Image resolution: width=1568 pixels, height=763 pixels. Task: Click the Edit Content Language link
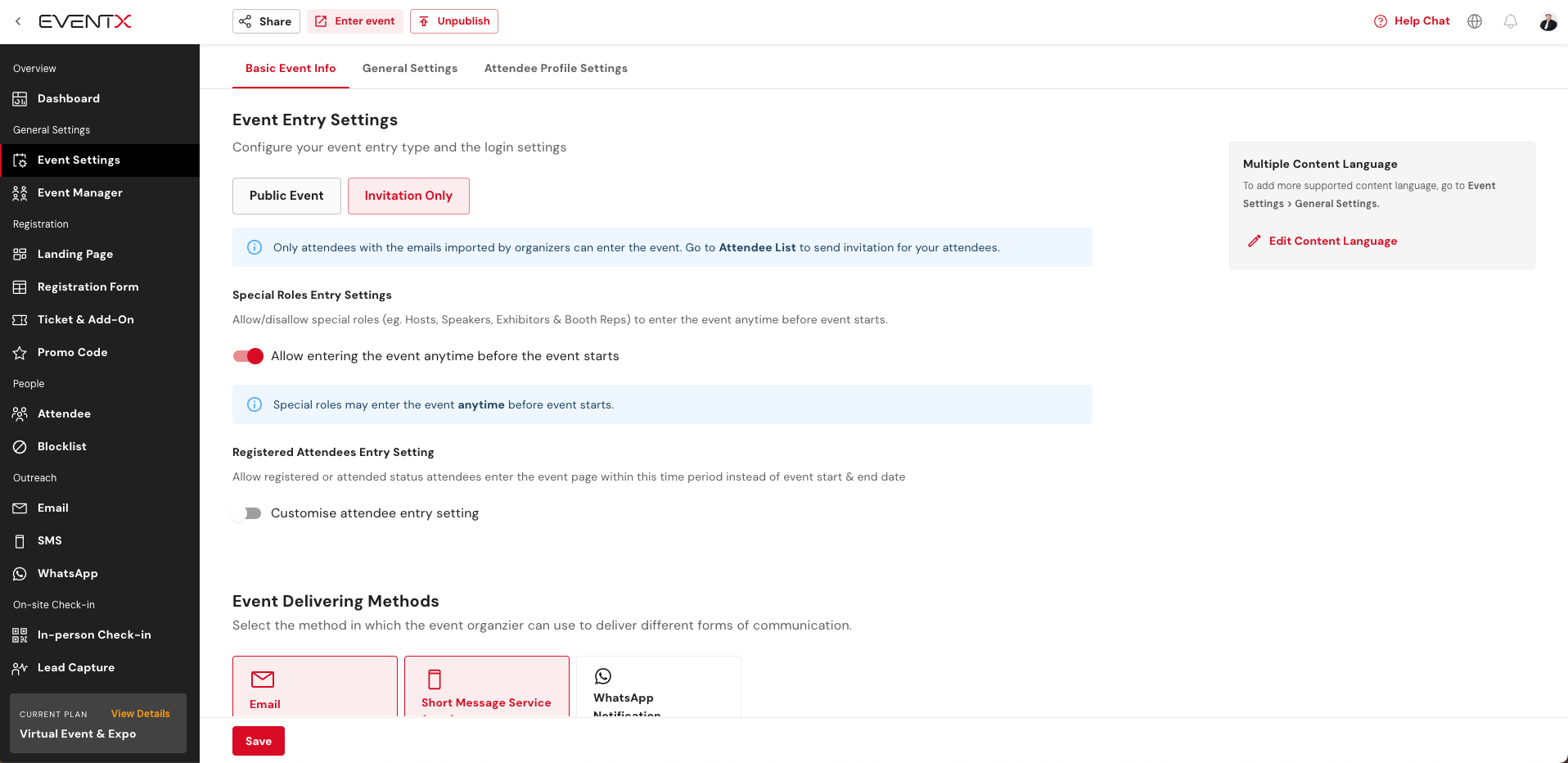click(x=1333, y=241)
